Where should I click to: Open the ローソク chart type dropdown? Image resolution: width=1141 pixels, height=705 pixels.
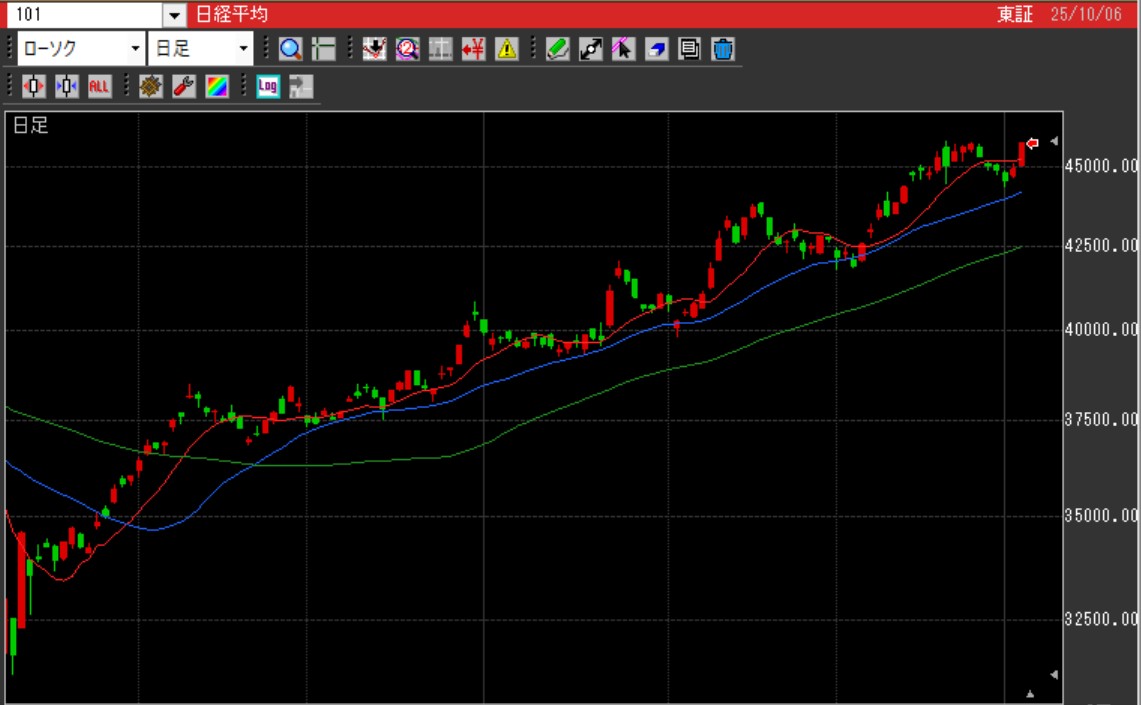point(82,49)
